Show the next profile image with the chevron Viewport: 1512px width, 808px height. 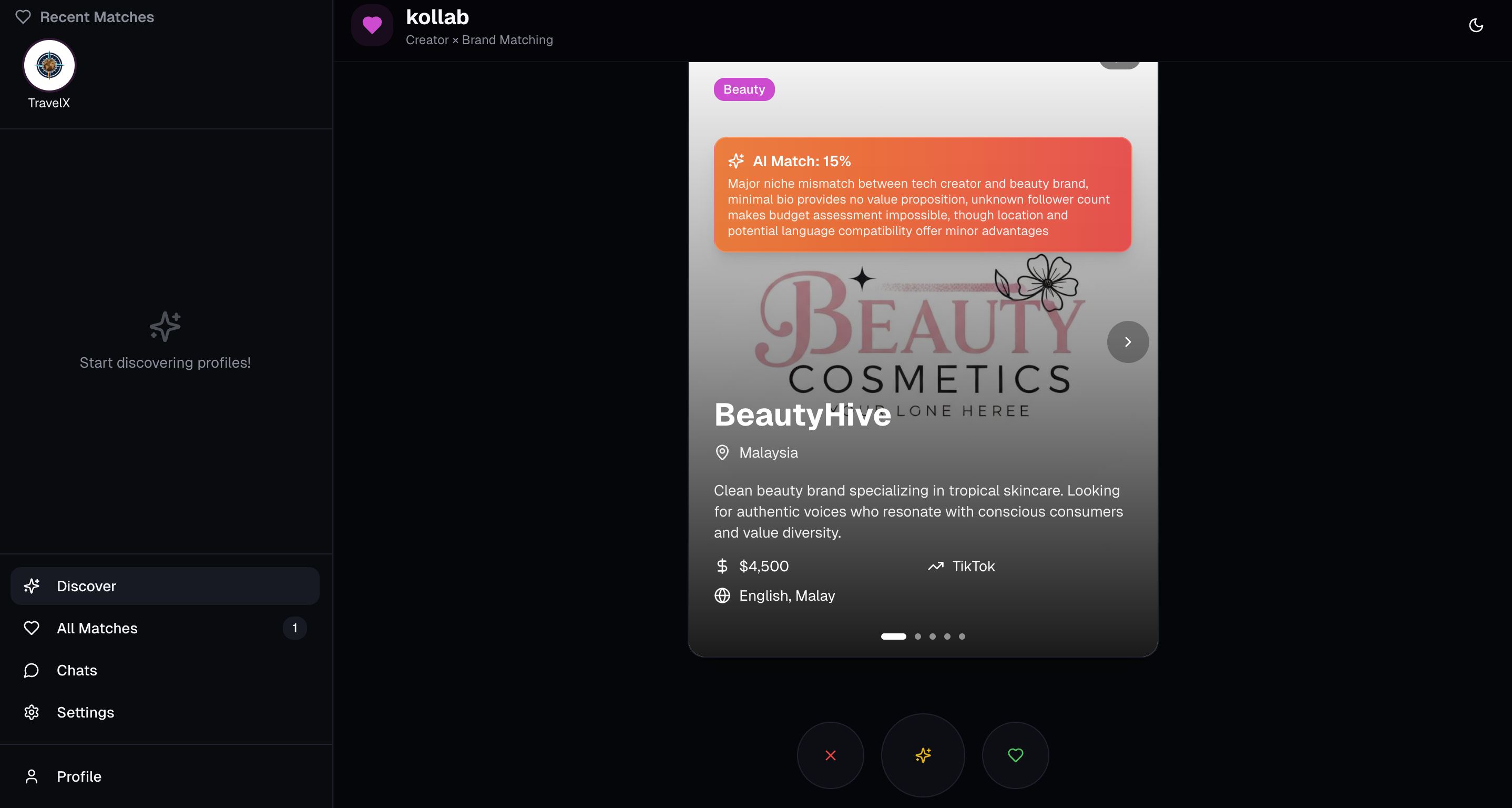click(1127, 342)
